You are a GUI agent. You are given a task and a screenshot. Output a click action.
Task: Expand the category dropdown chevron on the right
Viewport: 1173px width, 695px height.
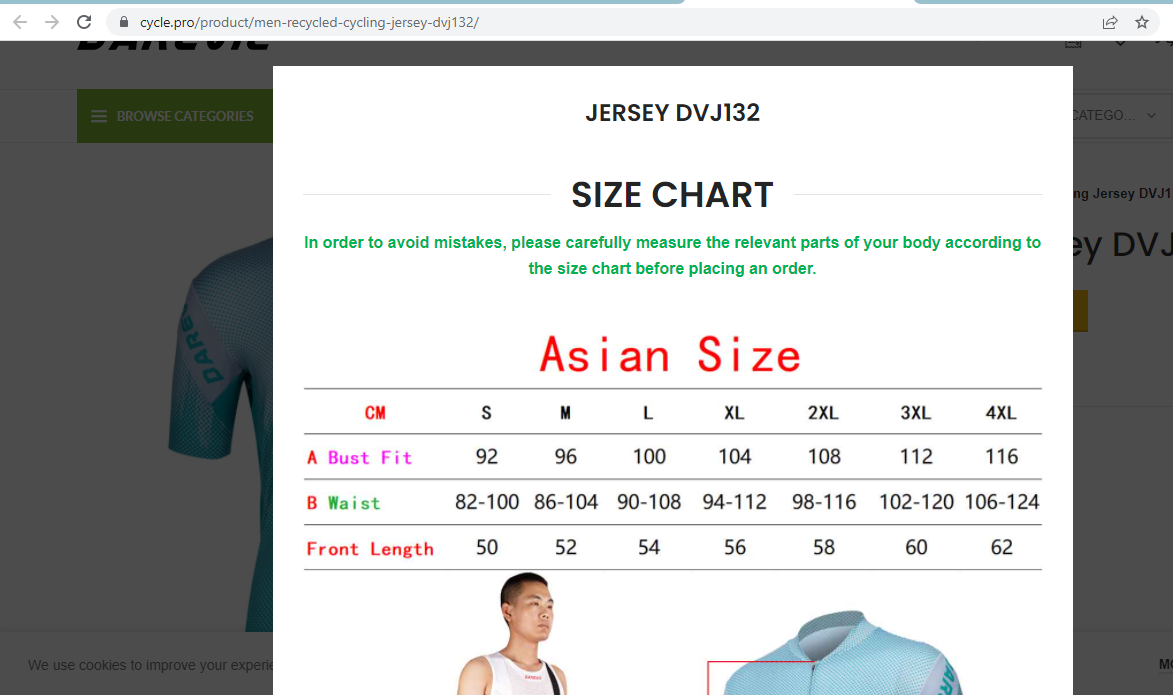(1151, 115)
